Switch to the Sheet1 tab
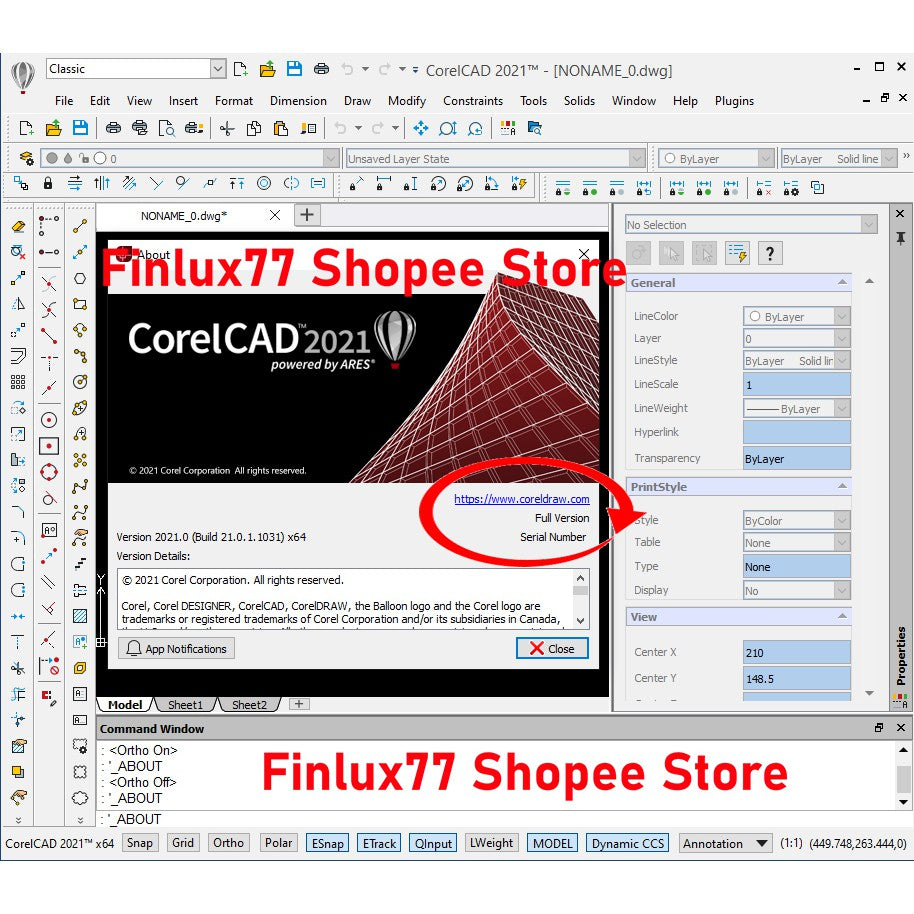The width and height of the screenshot is (914, 914). pyautogui.click(x=185, y=704)
